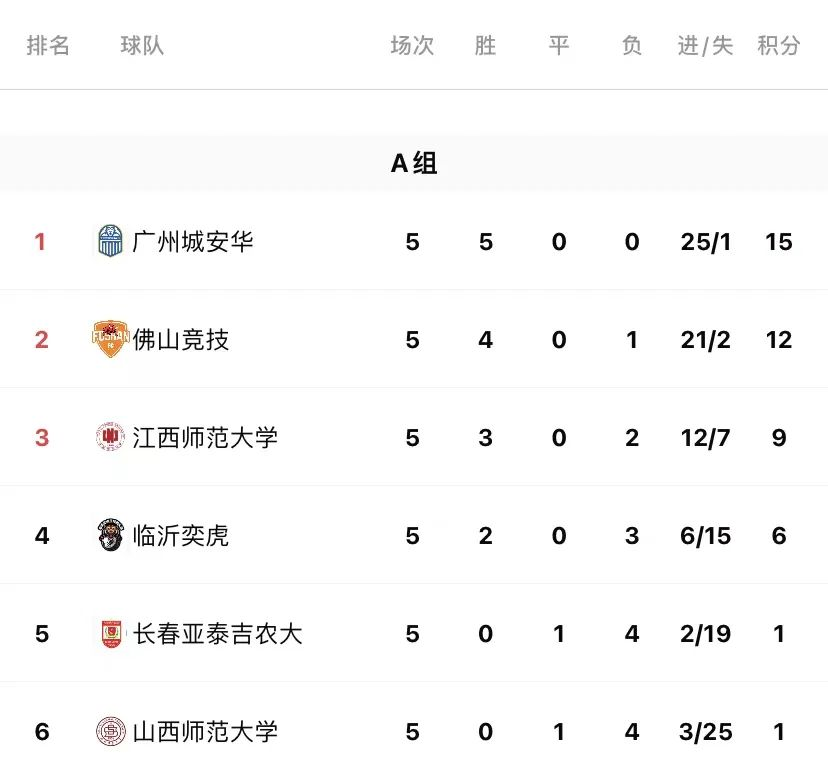Click the 山西师范大学 circular emblem

pos(111,731)
